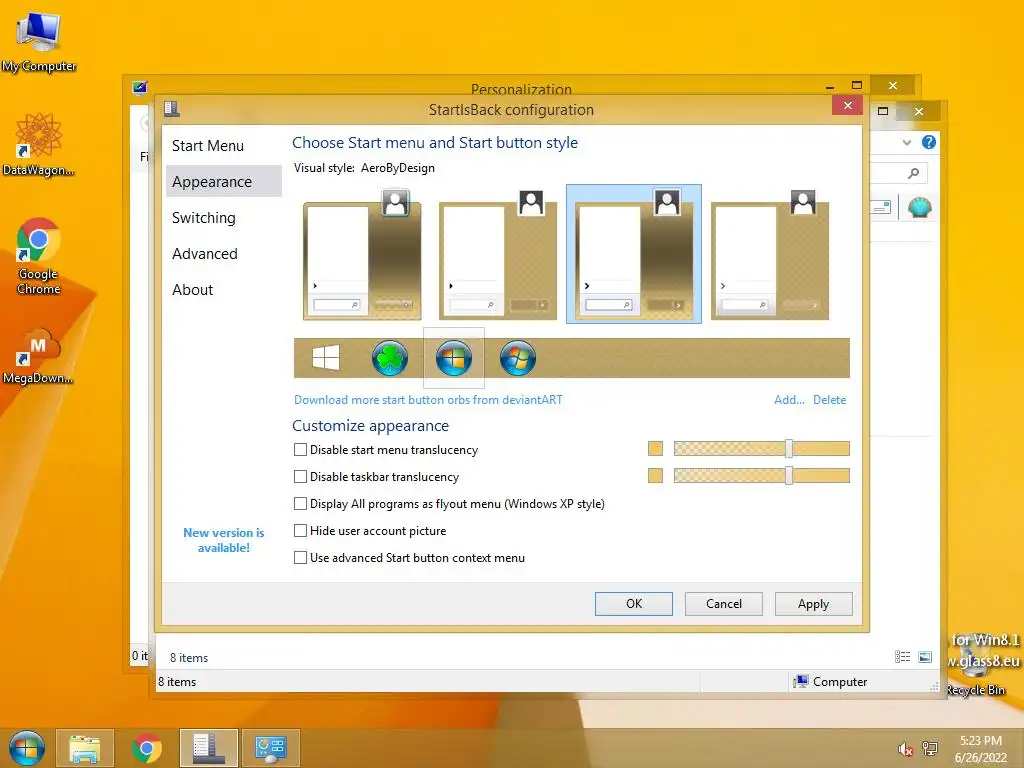Open the Start orb on the taskbar
This screenshot has height=768, width=1024.
click(27, 748)
